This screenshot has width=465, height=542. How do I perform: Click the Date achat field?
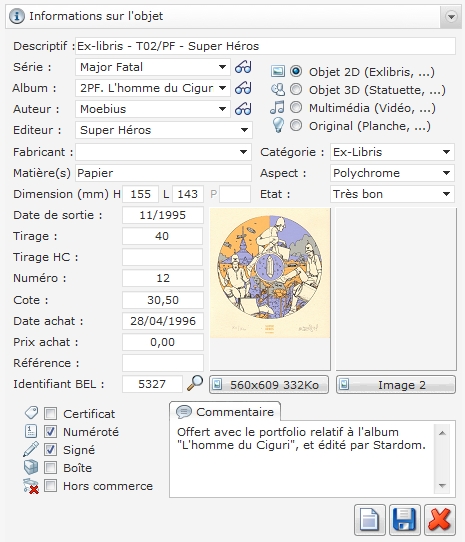(x=162, y=321)
